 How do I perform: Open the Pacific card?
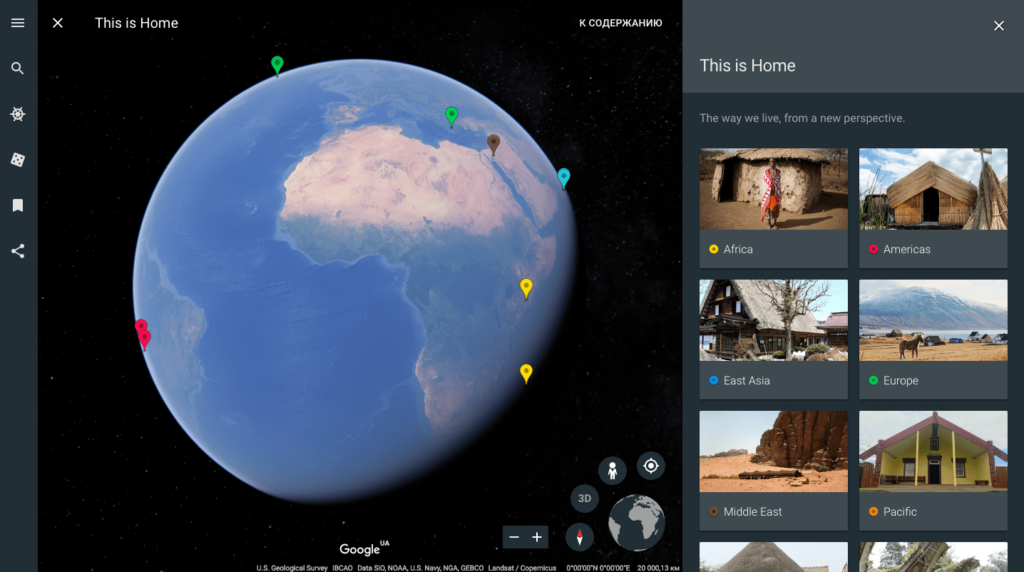933,470
